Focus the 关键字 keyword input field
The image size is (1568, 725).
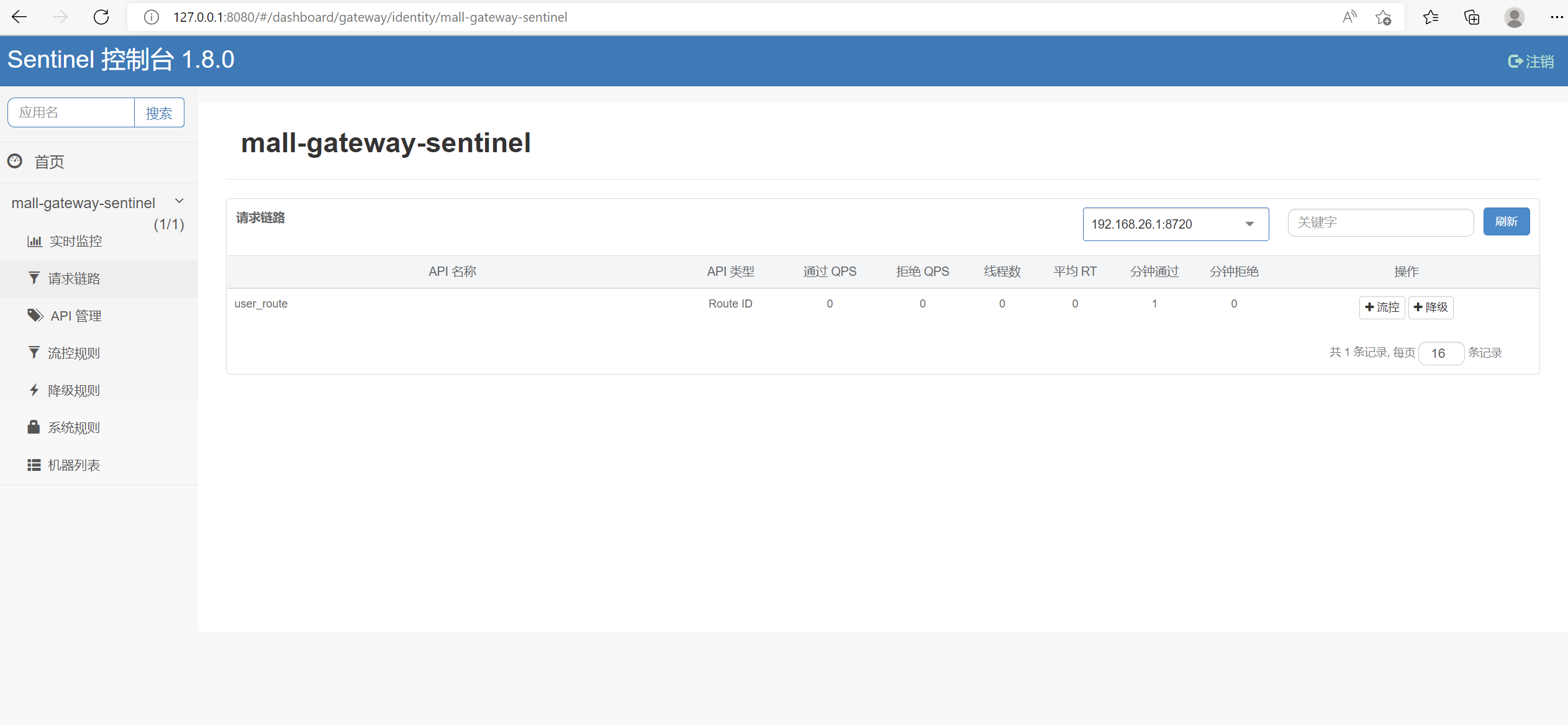pyautogui.click(x=1380, y=222)
